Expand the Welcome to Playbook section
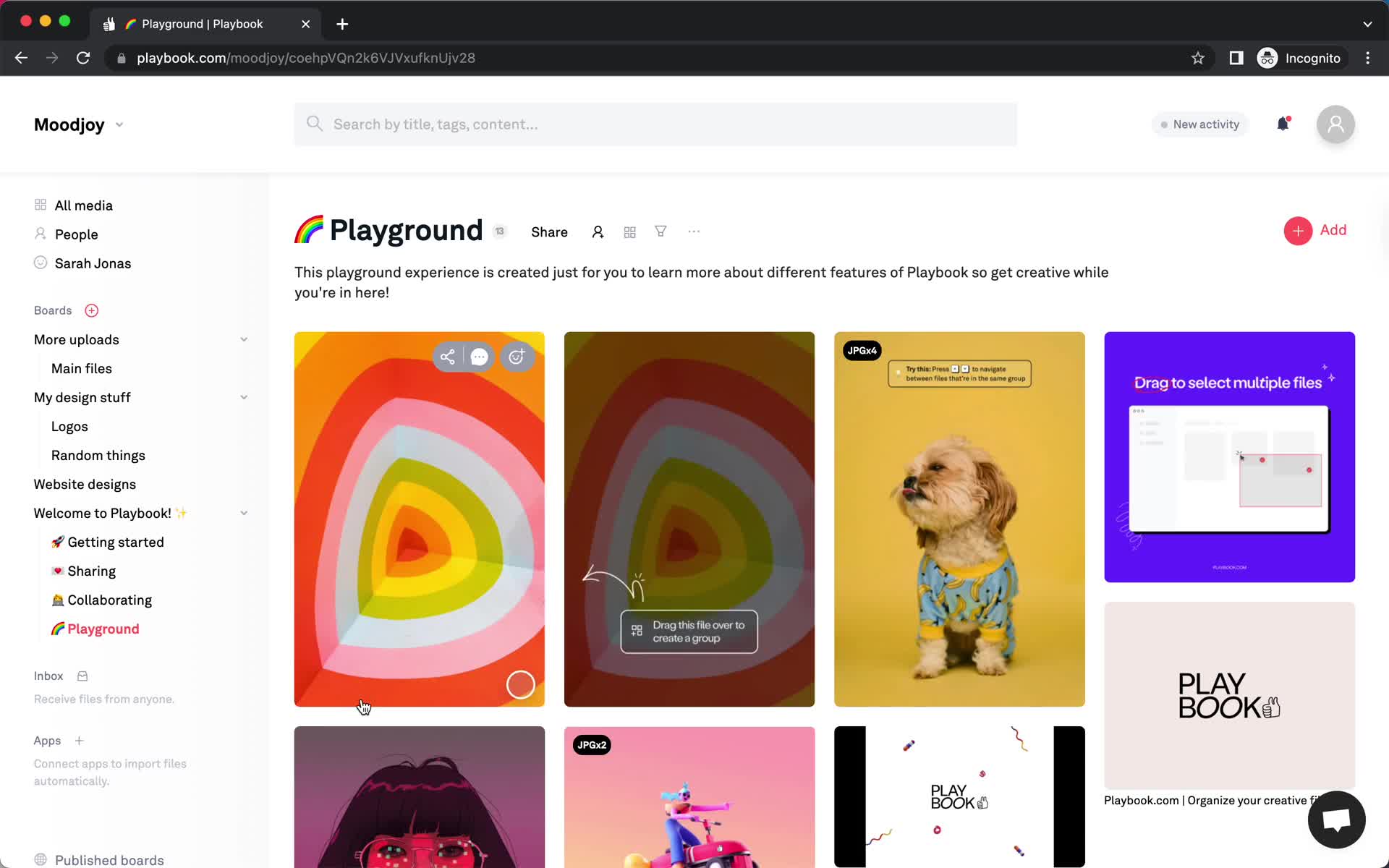The width and height of the screenshot is (1389, 868). (x=243, y=513)
